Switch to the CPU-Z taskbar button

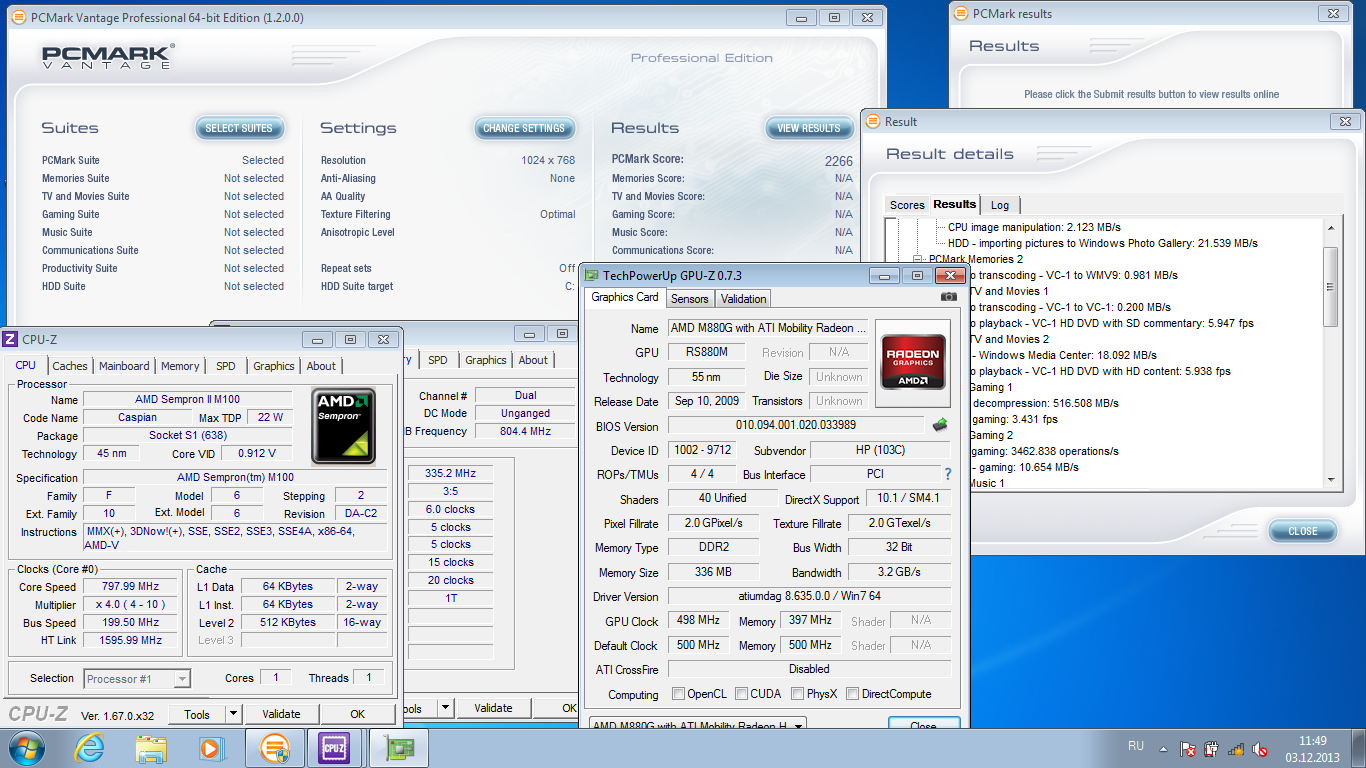click(335, 747)
